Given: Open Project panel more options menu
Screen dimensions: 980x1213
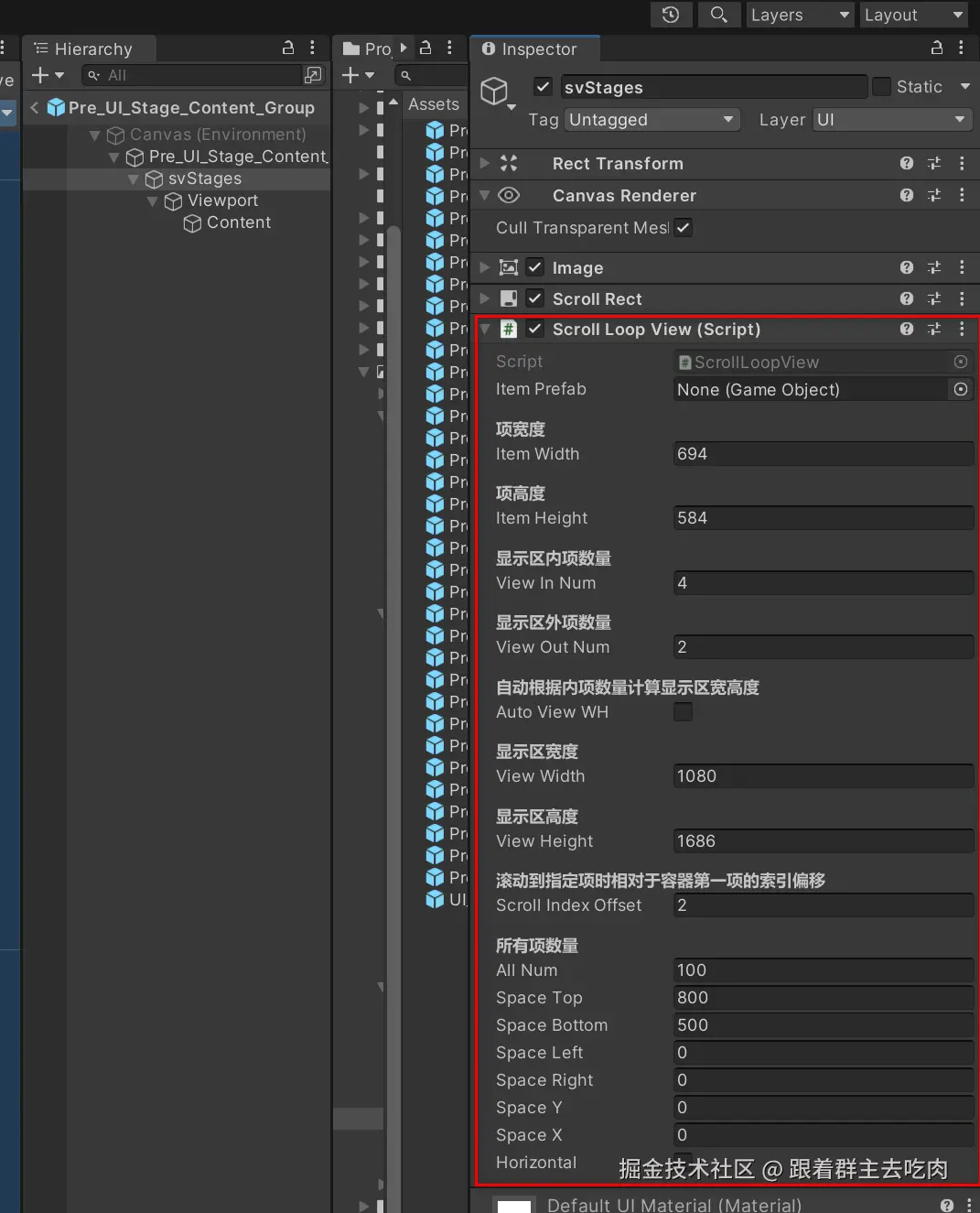Looking at the screenshot, I should [x=449, y=48].
